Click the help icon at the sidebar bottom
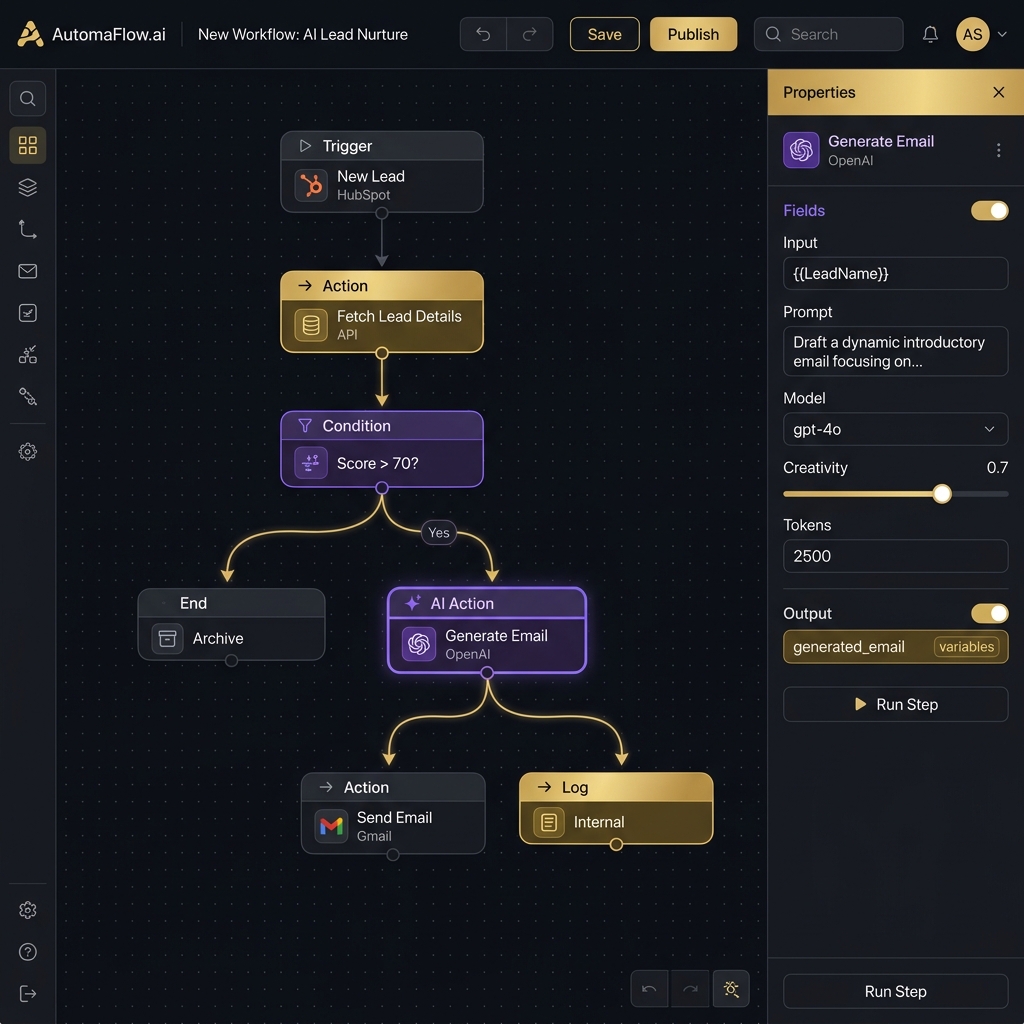Screen dimensions: 1024x1024 [27, 951]
